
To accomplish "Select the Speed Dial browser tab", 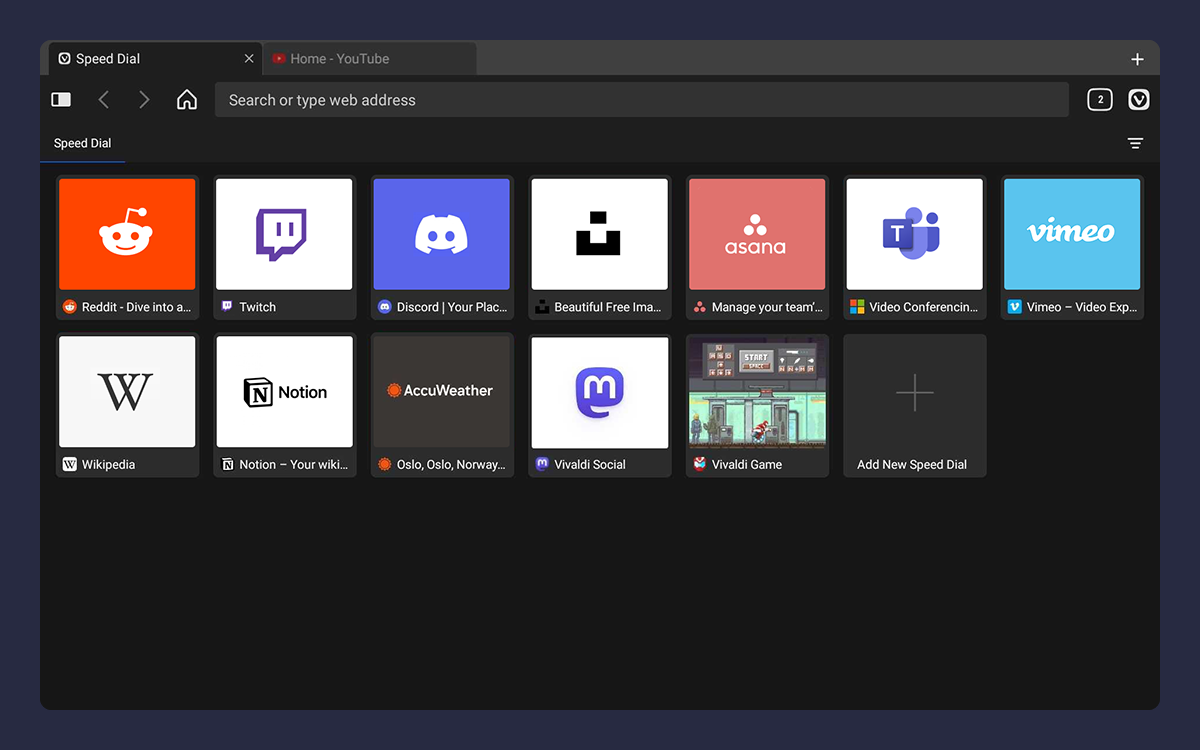I will (155, 59).
